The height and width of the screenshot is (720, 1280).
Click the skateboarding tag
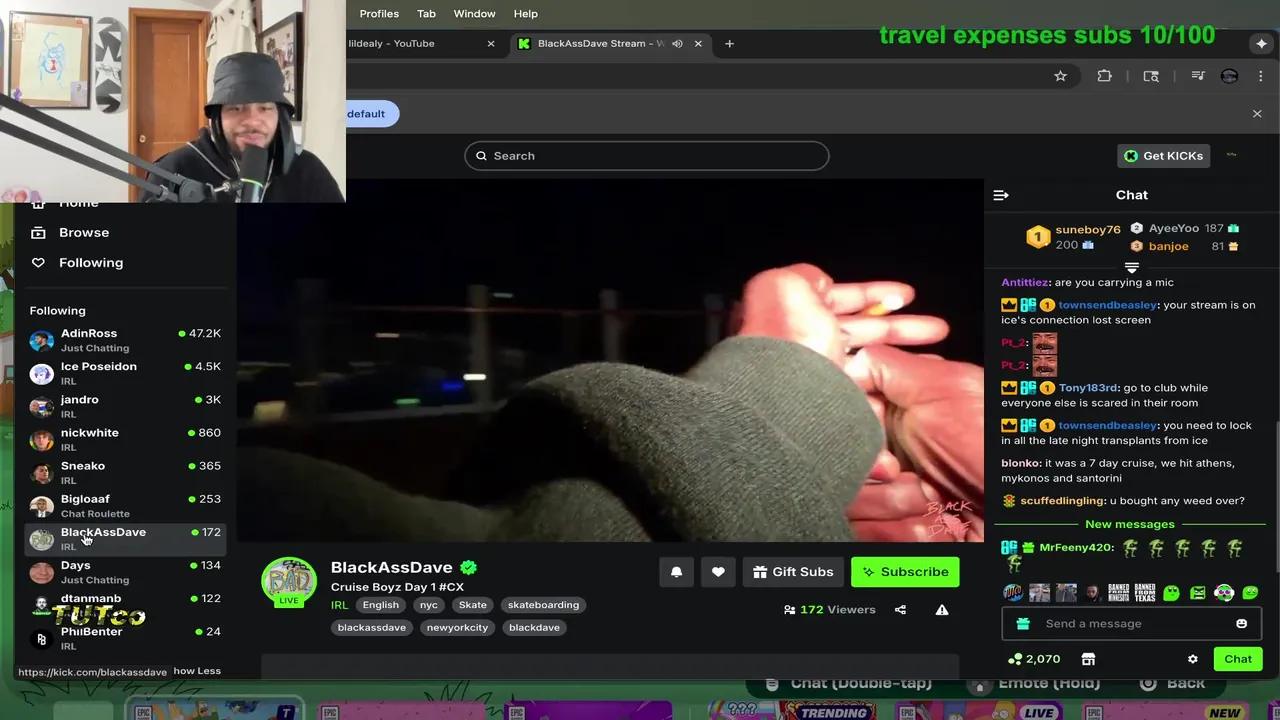[543, 605]
